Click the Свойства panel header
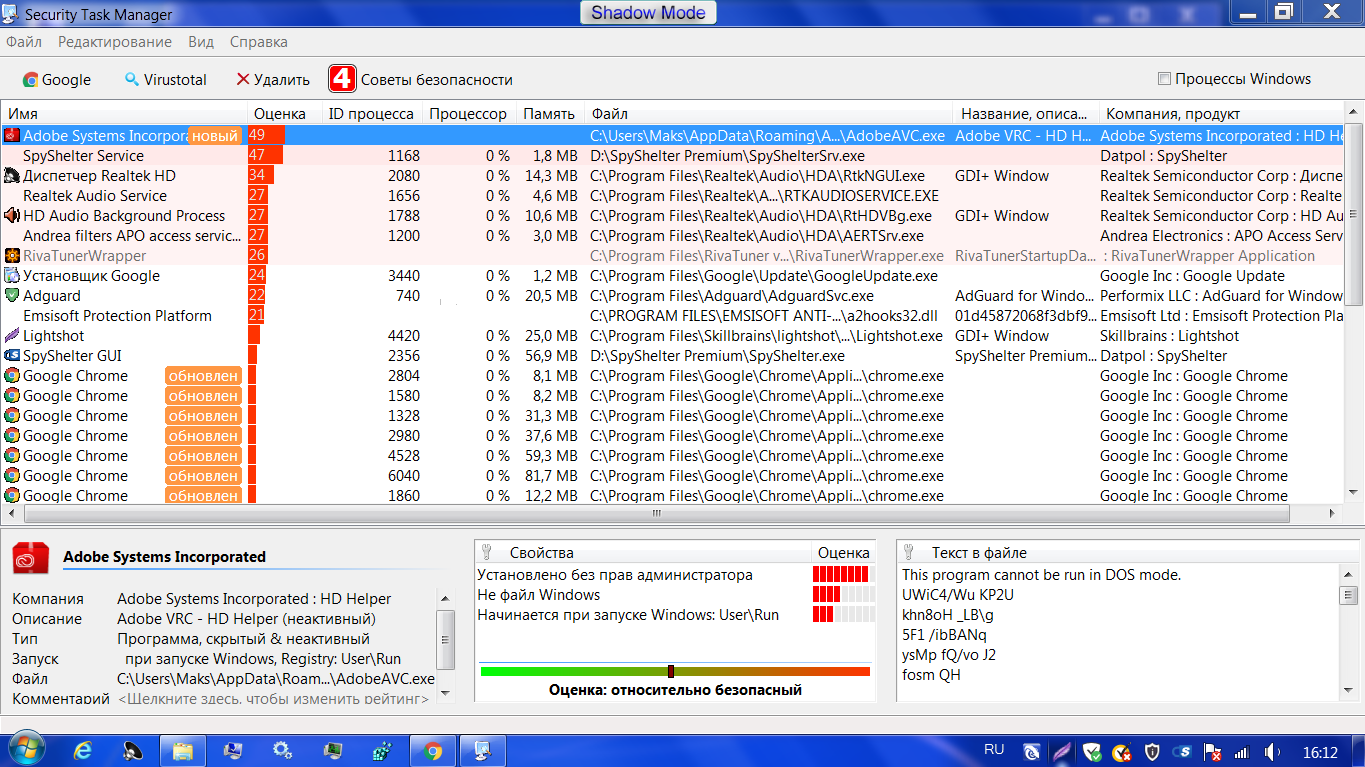Image resolution: width=1365 pixels, height=767 pixels. [x=642, y=552]
